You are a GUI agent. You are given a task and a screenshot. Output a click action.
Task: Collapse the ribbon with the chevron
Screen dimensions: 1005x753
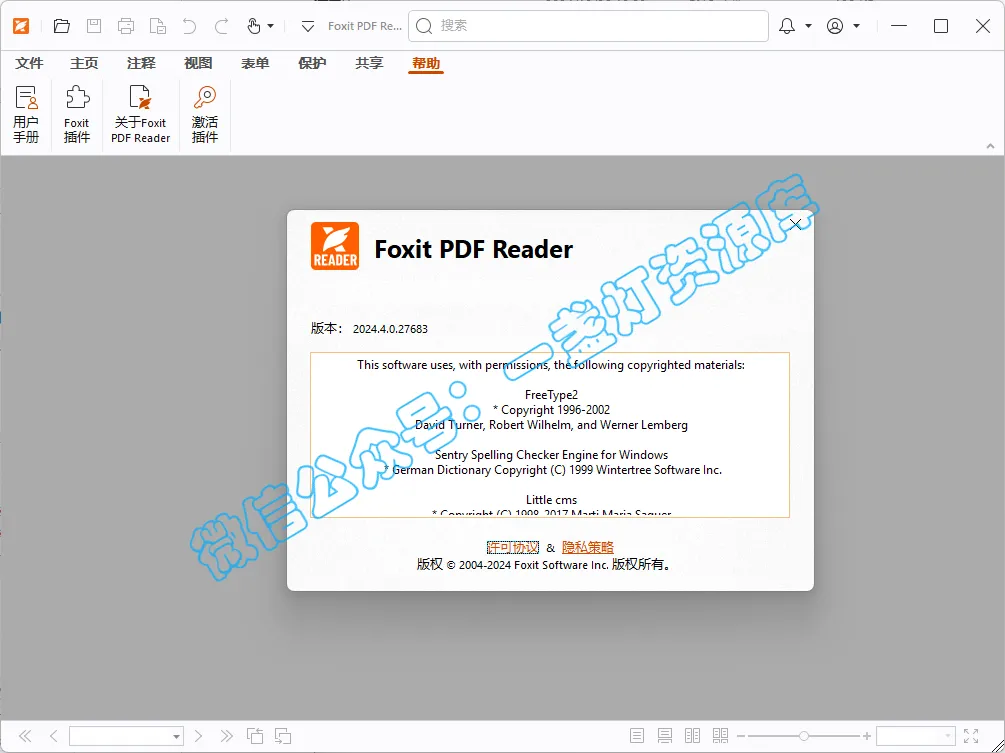[x=990, y=146]
